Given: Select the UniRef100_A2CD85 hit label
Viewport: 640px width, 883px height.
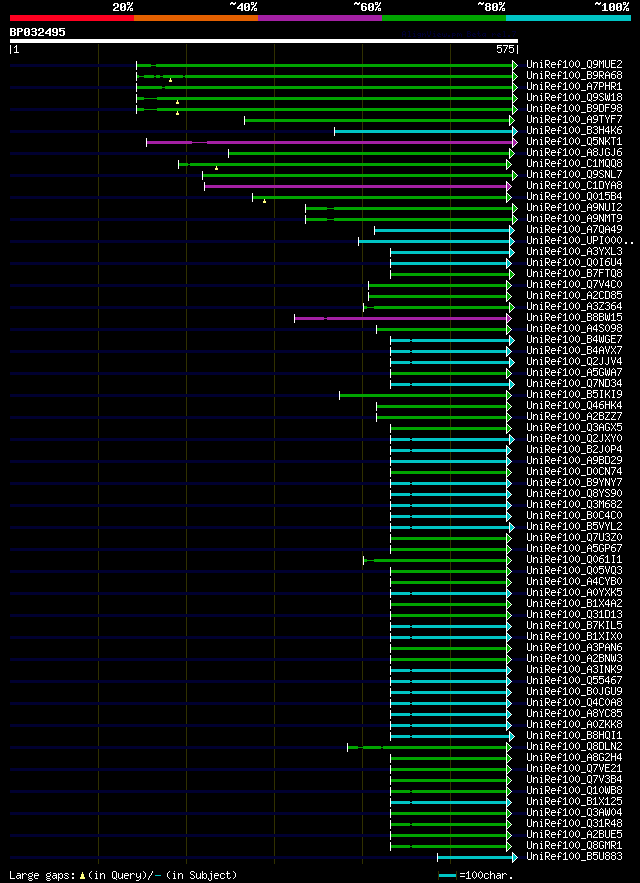Looking at the screenshot, I should point(574,296).
